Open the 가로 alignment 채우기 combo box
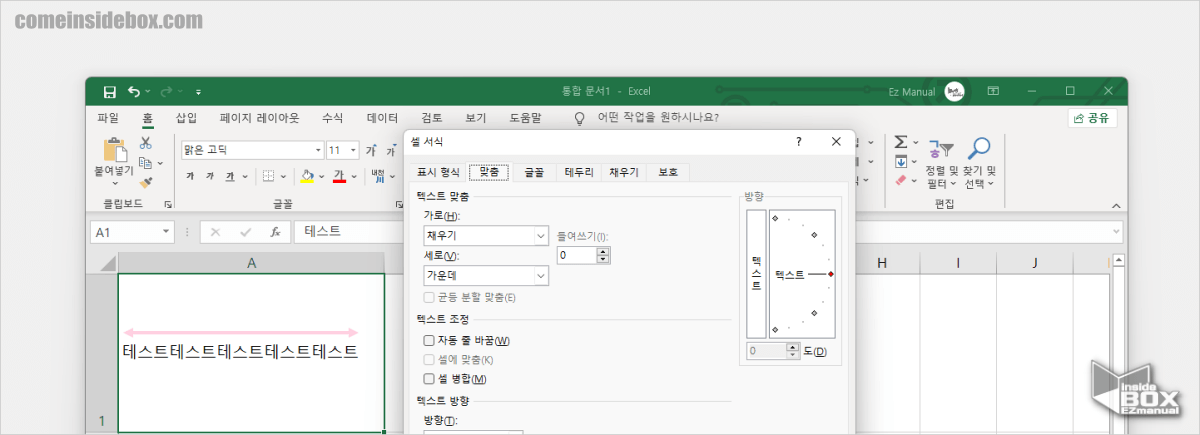 click(486, 236)
